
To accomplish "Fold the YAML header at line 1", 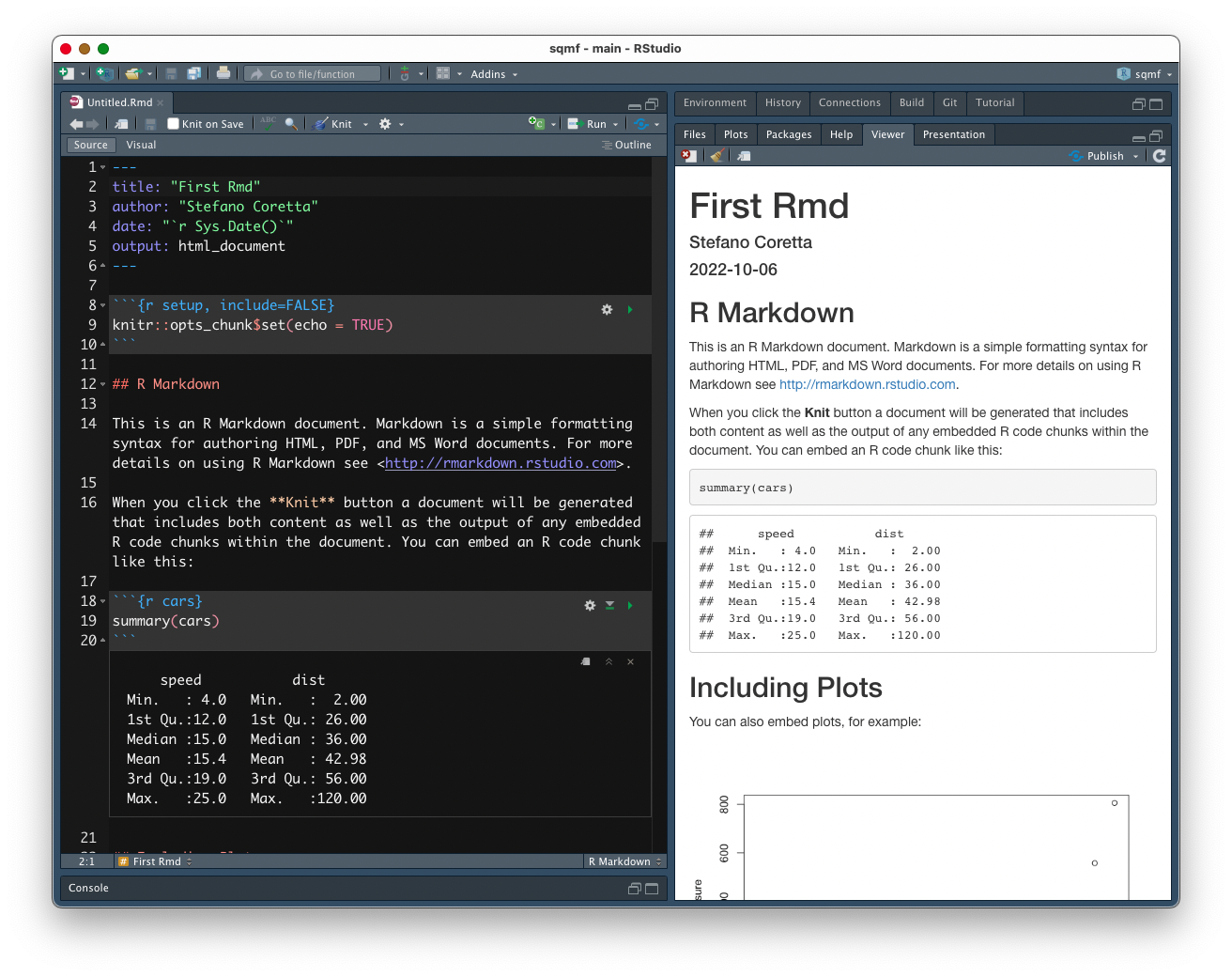I will coord(102,167).
